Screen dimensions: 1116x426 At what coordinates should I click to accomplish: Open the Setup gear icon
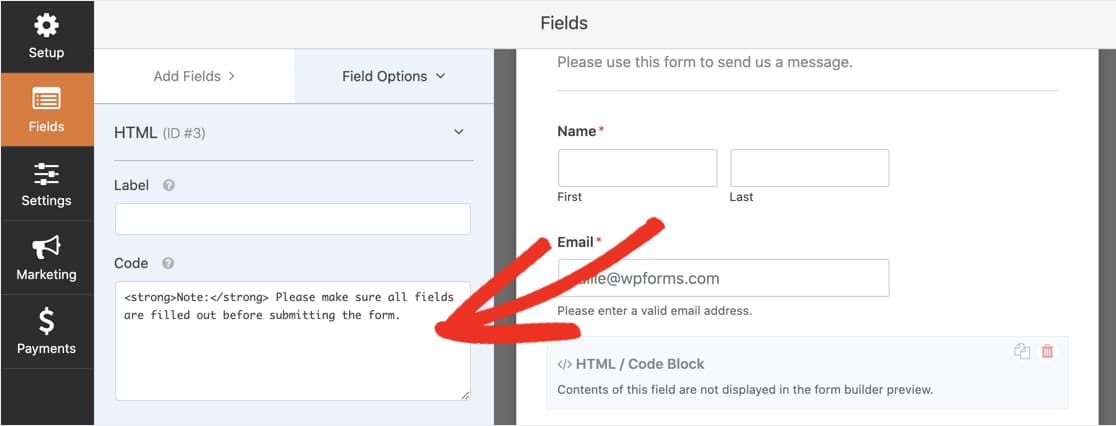click(46, 26)
